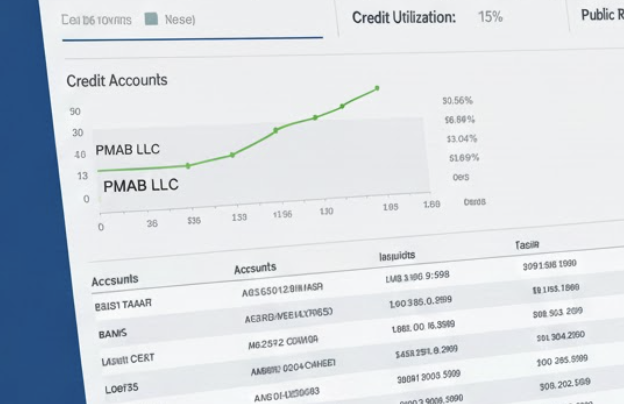This screenshot has height=404, width=624.
Task: Select the Loef35 account row
Action: [121, 388]
